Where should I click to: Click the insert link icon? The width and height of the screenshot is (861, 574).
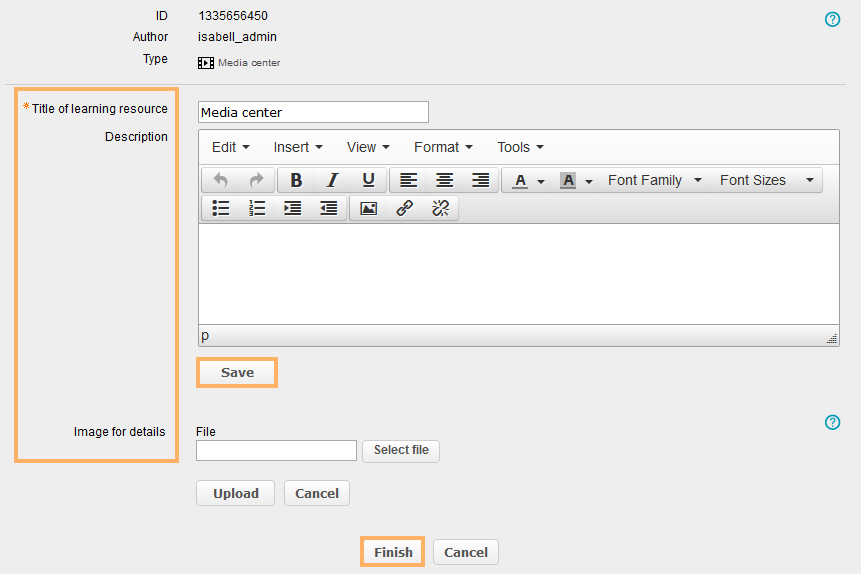point(404,208)
